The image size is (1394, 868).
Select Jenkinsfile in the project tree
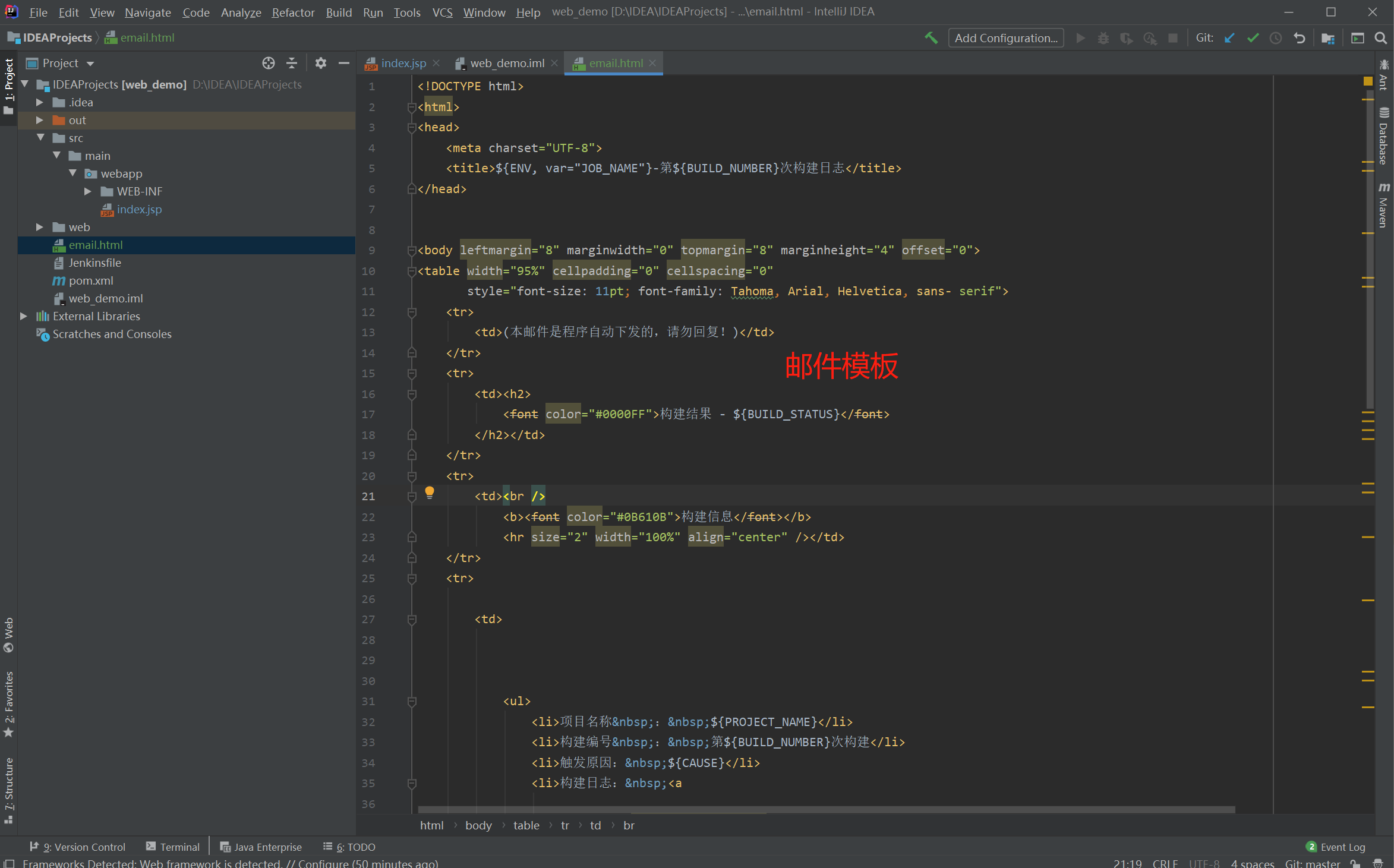[94, 263]
